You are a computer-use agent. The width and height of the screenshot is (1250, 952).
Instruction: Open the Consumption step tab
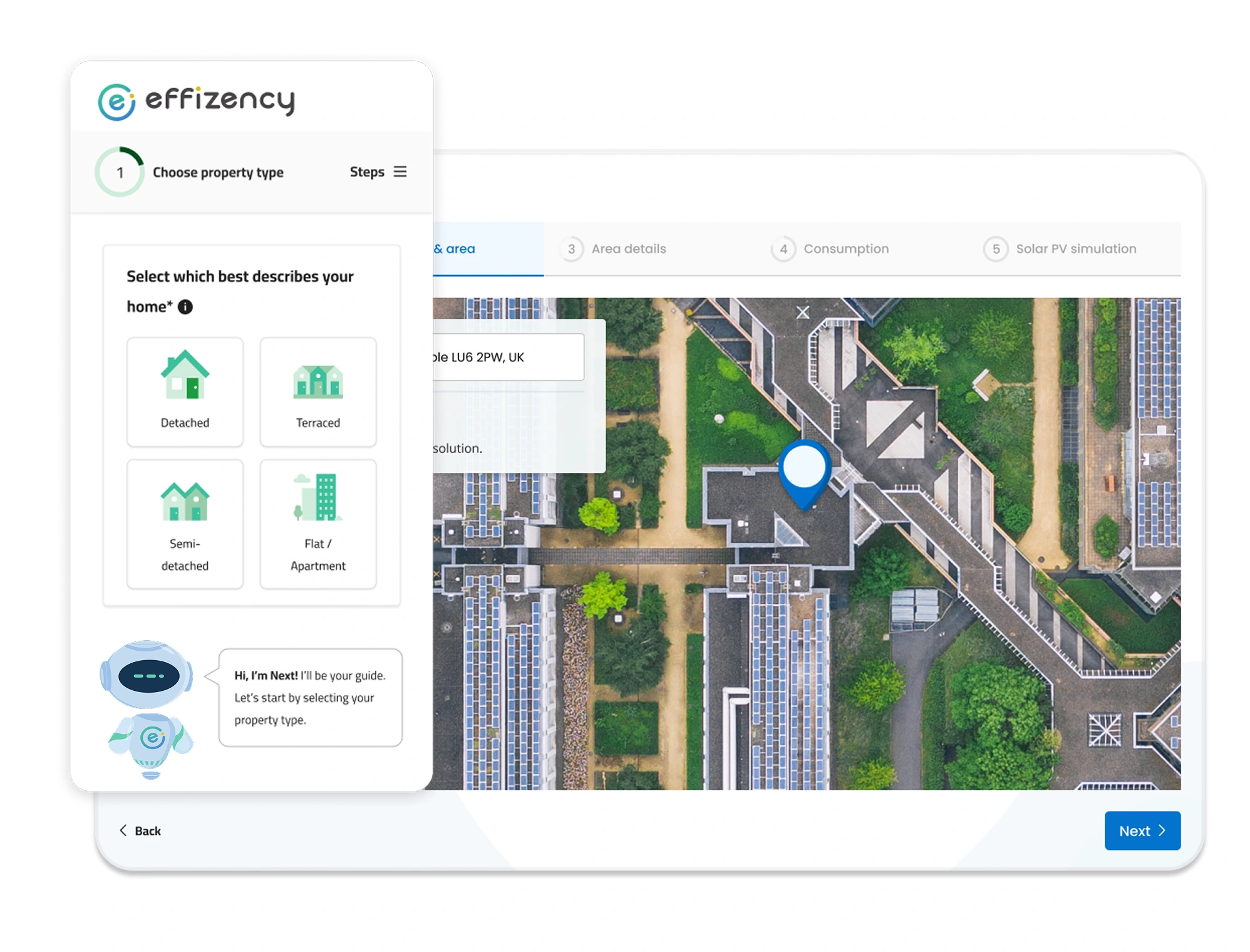[845, 249]
